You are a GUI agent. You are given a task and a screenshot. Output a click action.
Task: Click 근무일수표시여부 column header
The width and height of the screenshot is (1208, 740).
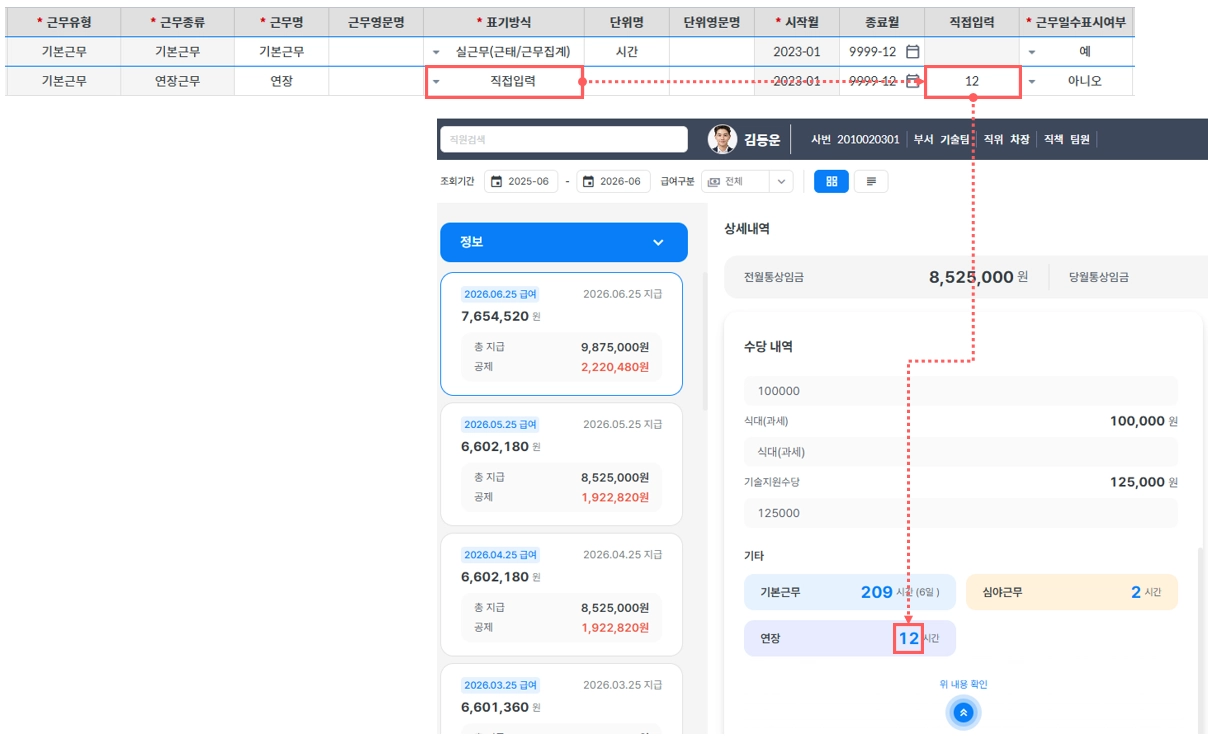tap(1077, 21)
